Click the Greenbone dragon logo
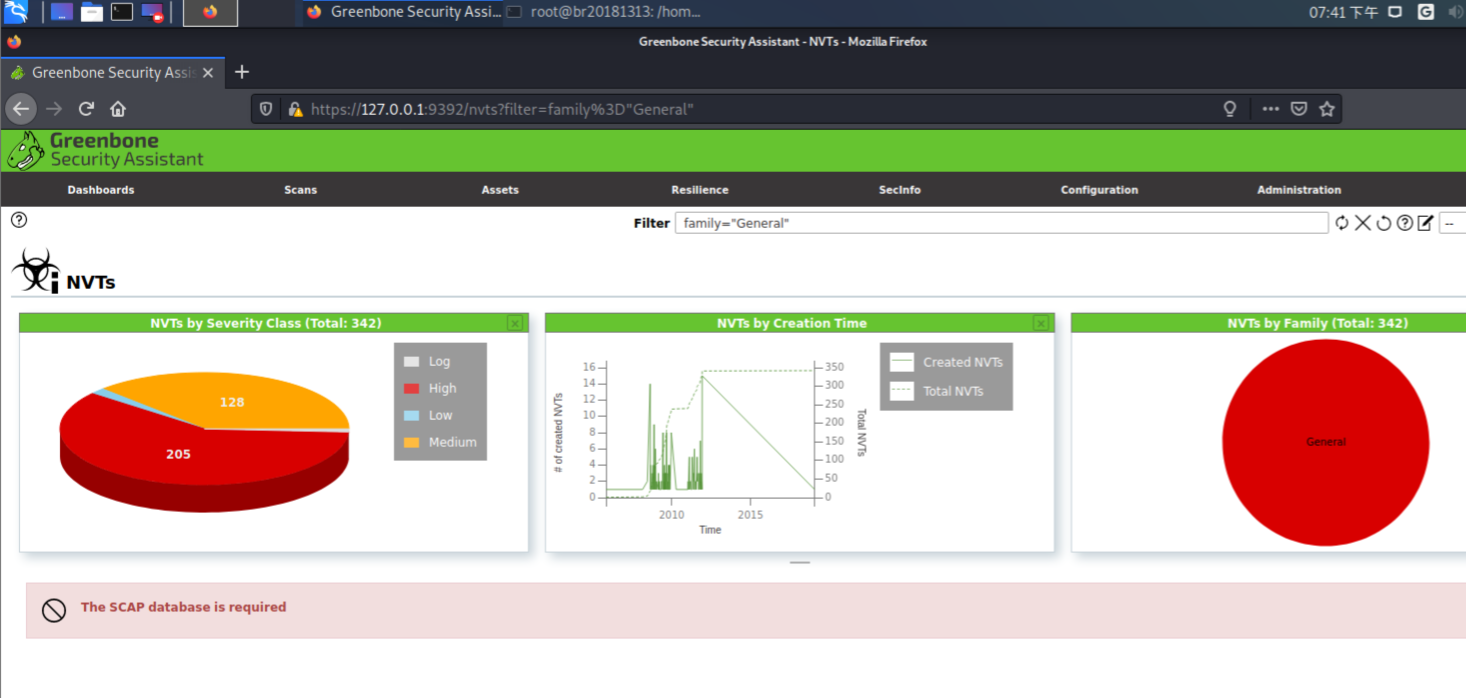1466x698 pixels. coord(25,151)
